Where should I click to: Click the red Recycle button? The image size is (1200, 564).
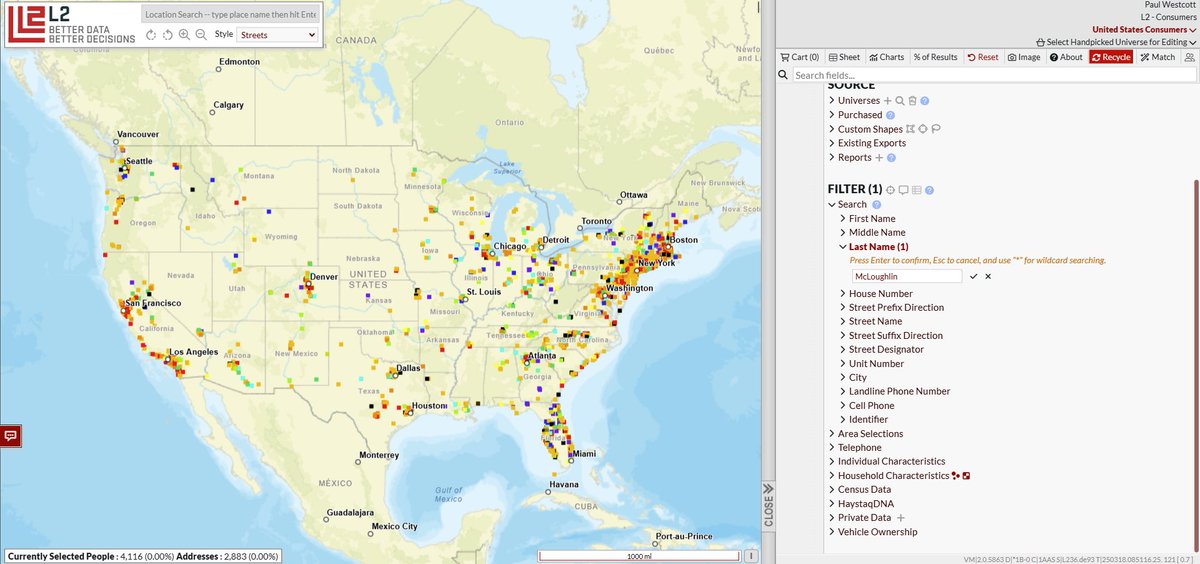click(x=1111, y=57)
